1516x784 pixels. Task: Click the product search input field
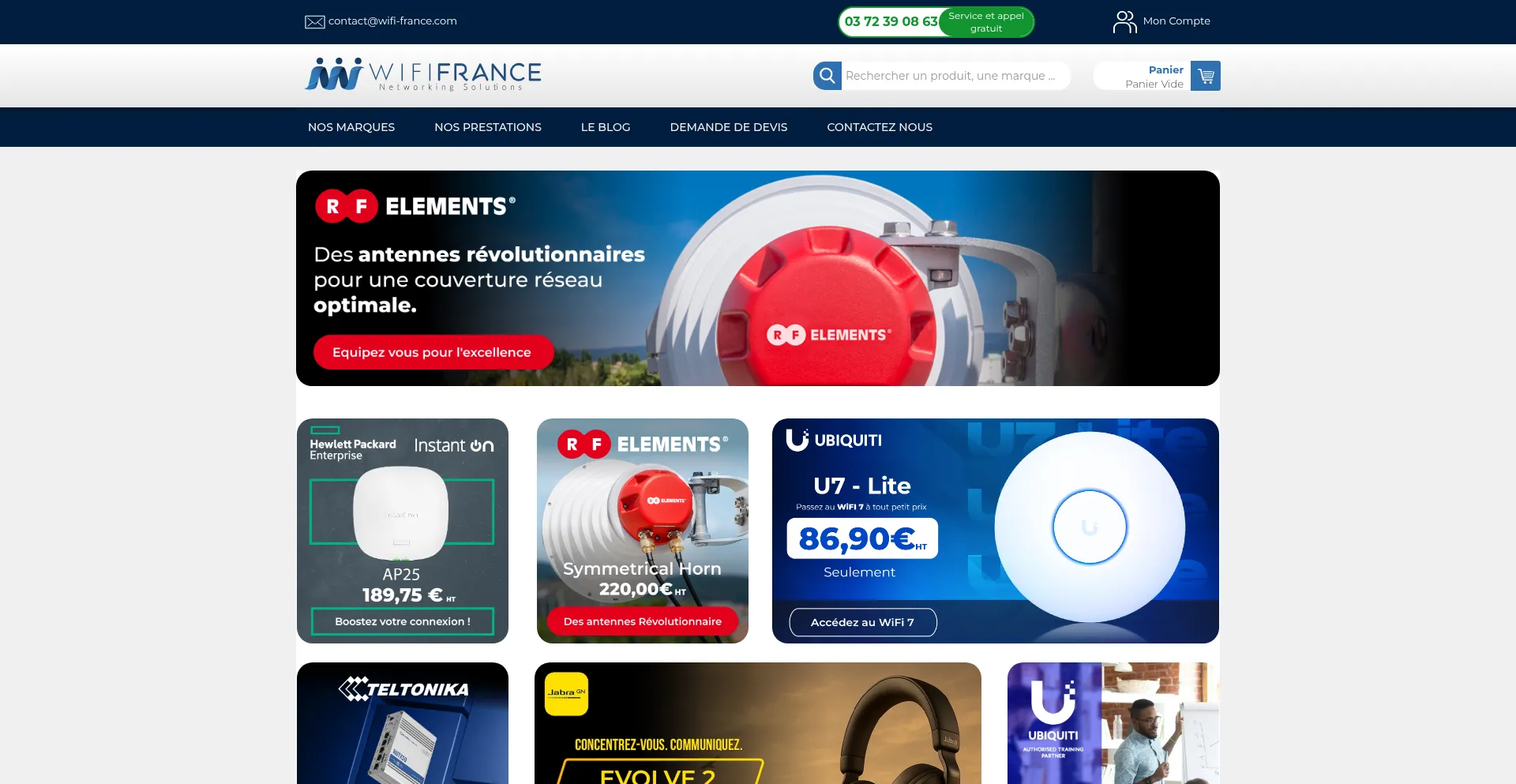click(x=955, y=76)
